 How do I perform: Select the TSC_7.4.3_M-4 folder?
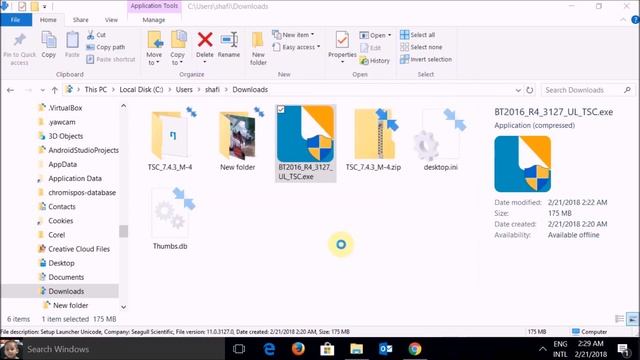170,139
